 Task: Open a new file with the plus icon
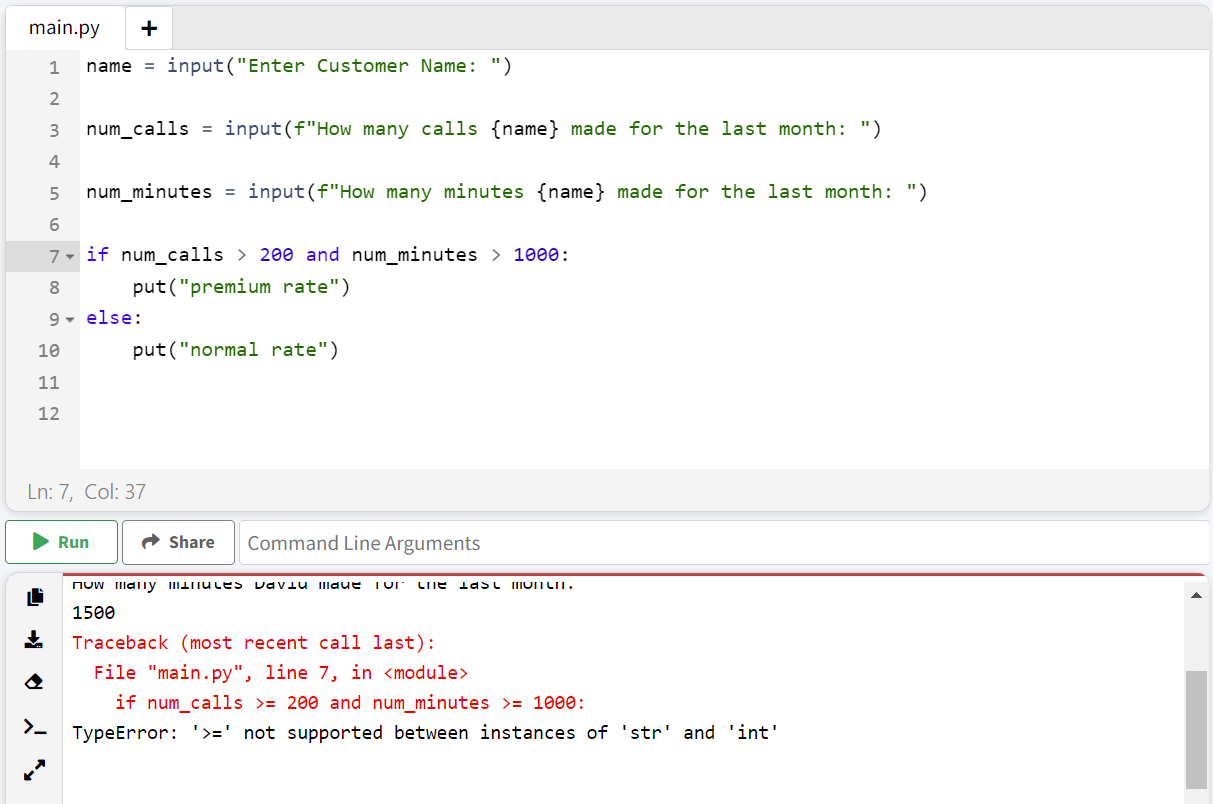coord(148,28)
